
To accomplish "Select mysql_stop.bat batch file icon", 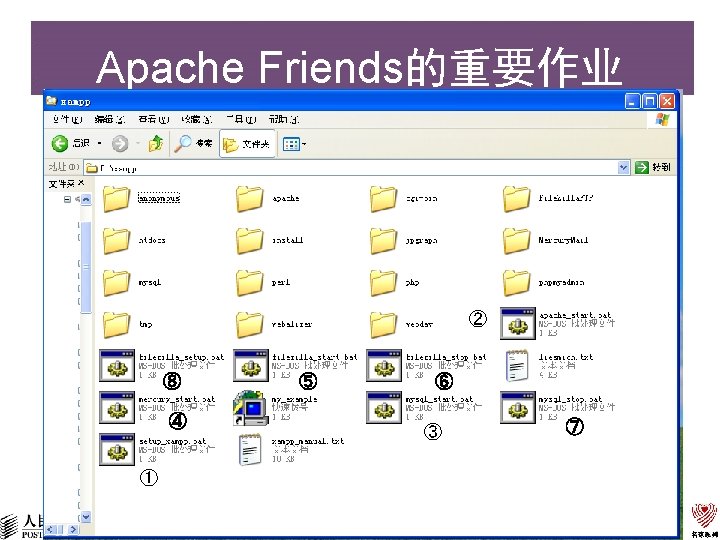I will 518,407.
